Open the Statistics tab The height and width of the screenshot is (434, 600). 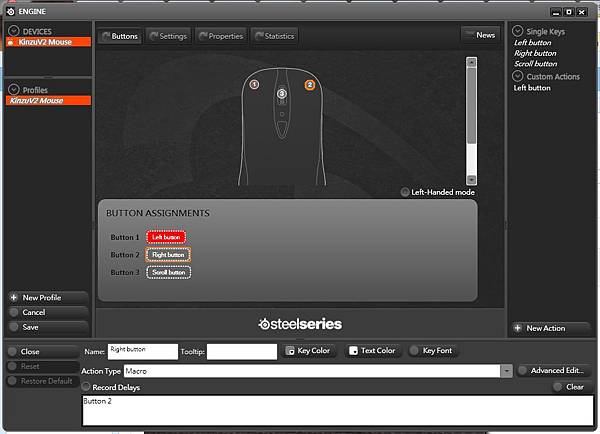275,36
